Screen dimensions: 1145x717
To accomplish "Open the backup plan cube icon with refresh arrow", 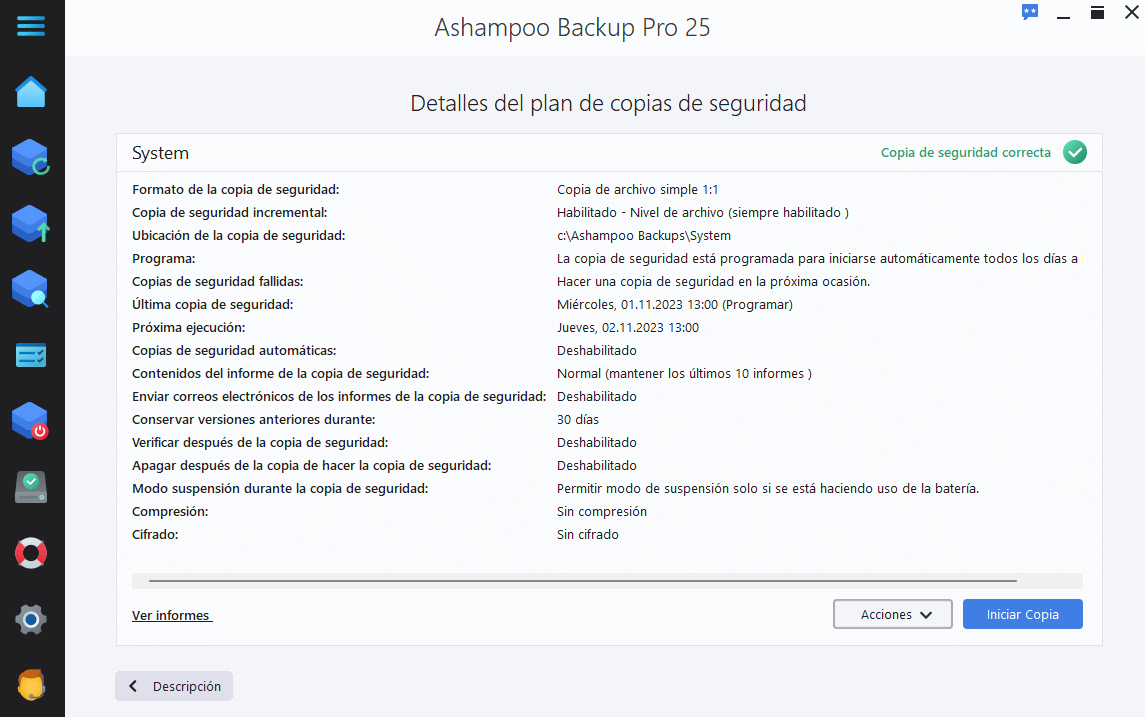I will pos(31,158).
